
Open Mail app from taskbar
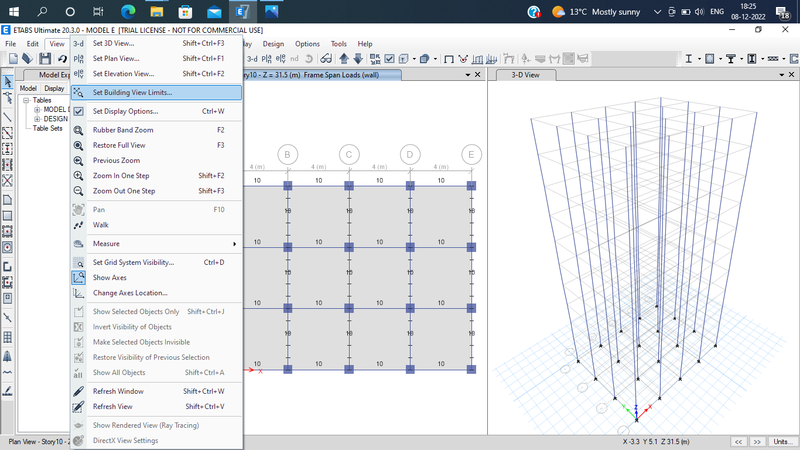click(x=214, y=11)
